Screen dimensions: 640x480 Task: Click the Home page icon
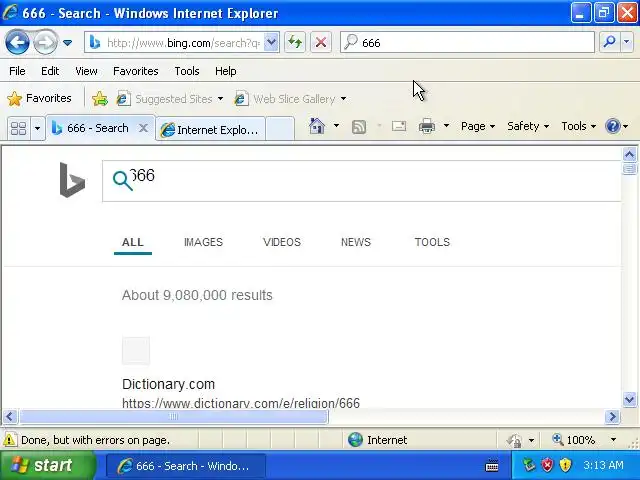[x=317, y=126]
